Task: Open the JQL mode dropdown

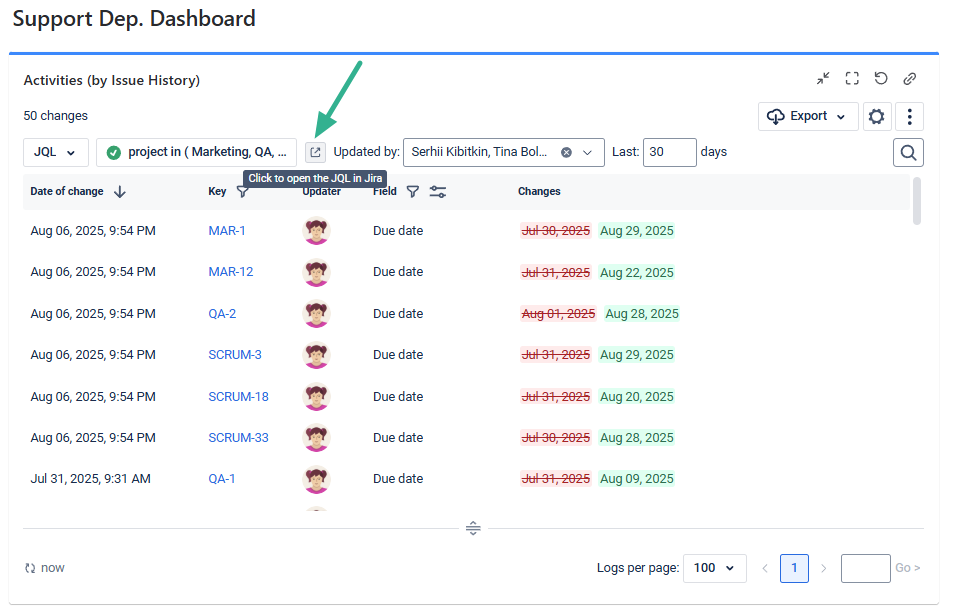Action: coord(55,152)
